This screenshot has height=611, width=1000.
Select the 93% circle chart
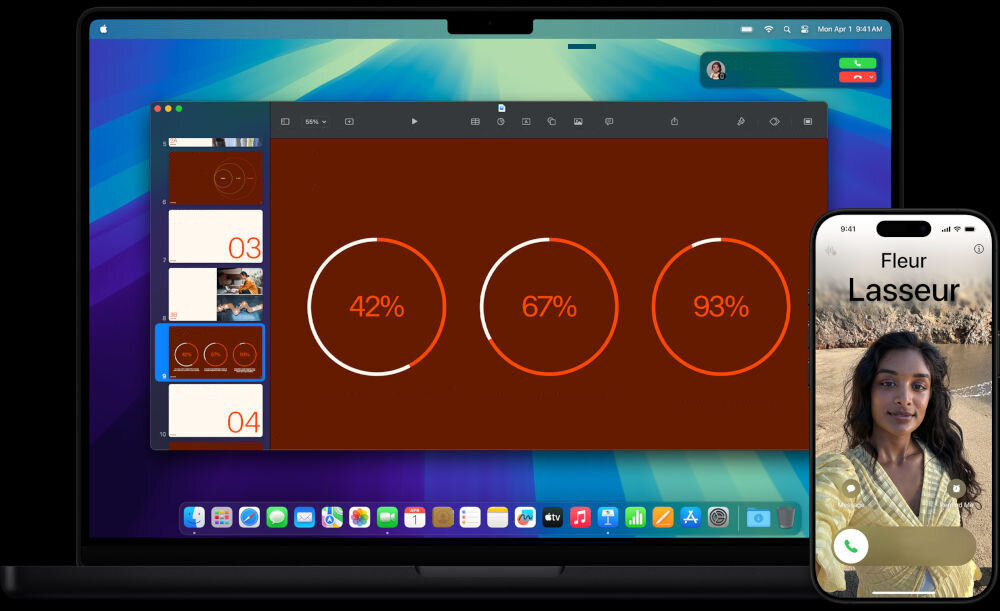[721, 307]
